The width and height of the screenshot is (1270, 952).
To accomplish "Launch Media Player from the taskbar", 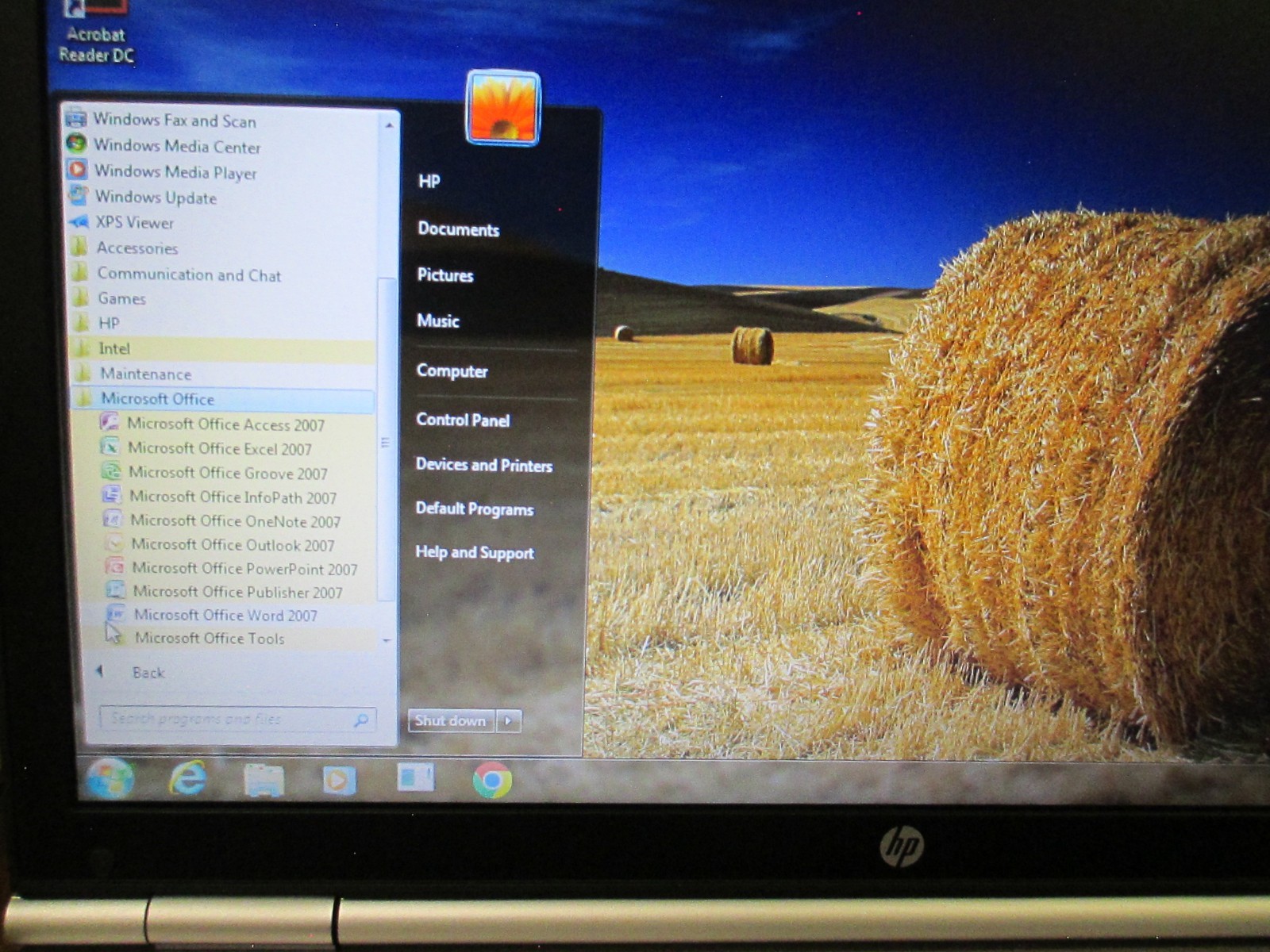I will 339,781.
